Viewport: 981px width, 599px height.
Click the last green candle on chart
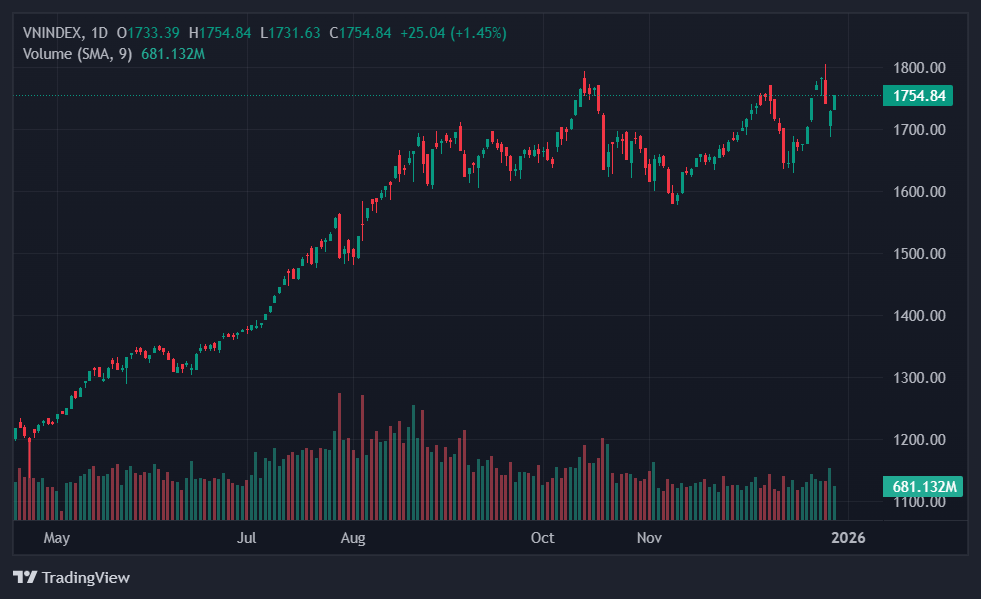(x=834, y=102)
